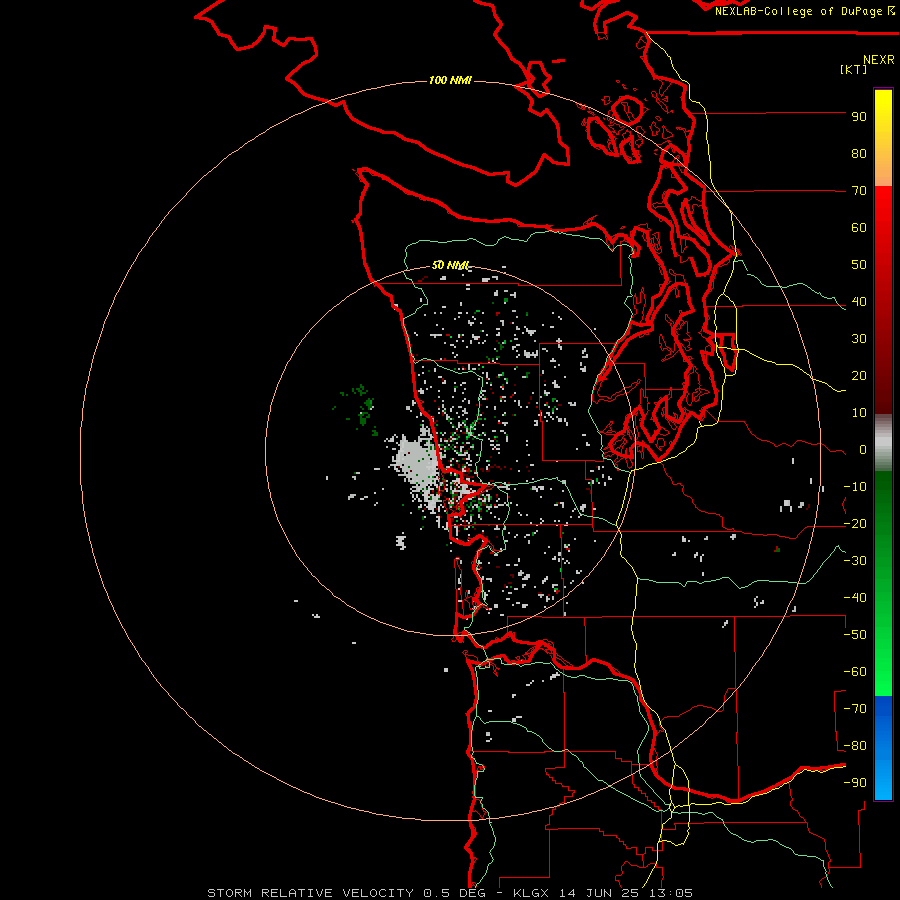Select the 70 value on the velocity scale
900x900 pixels.
859,191
